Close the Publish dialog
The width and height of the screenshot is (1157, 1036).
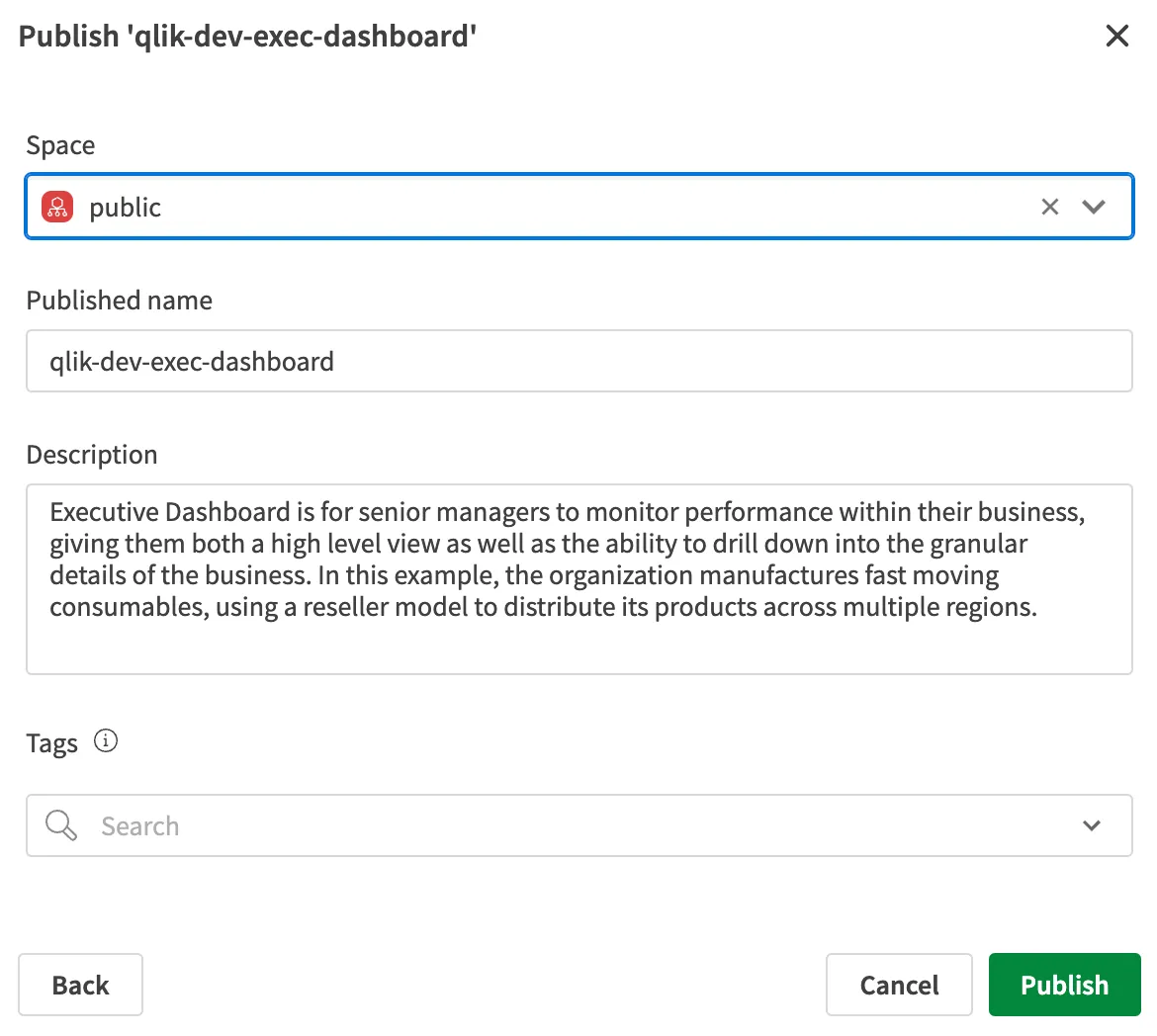(x=1117, y=36)
